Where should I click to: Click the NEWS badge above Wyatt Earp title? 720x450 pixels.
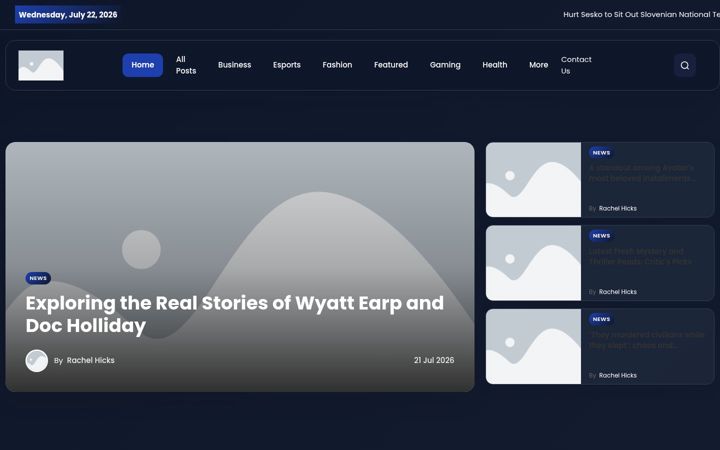[x=38, y=278]
